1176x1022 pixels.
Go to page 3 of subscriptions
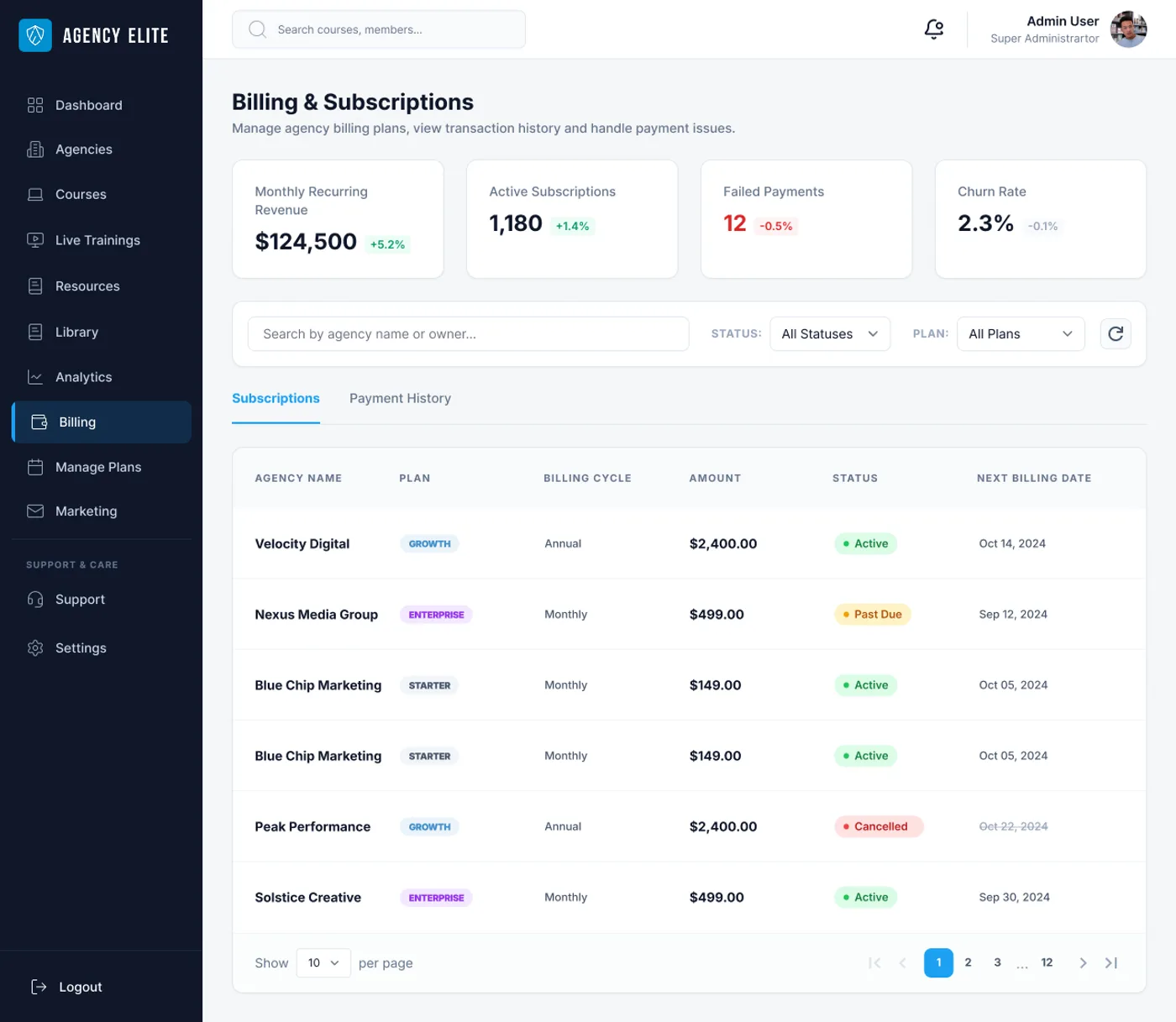997,962
